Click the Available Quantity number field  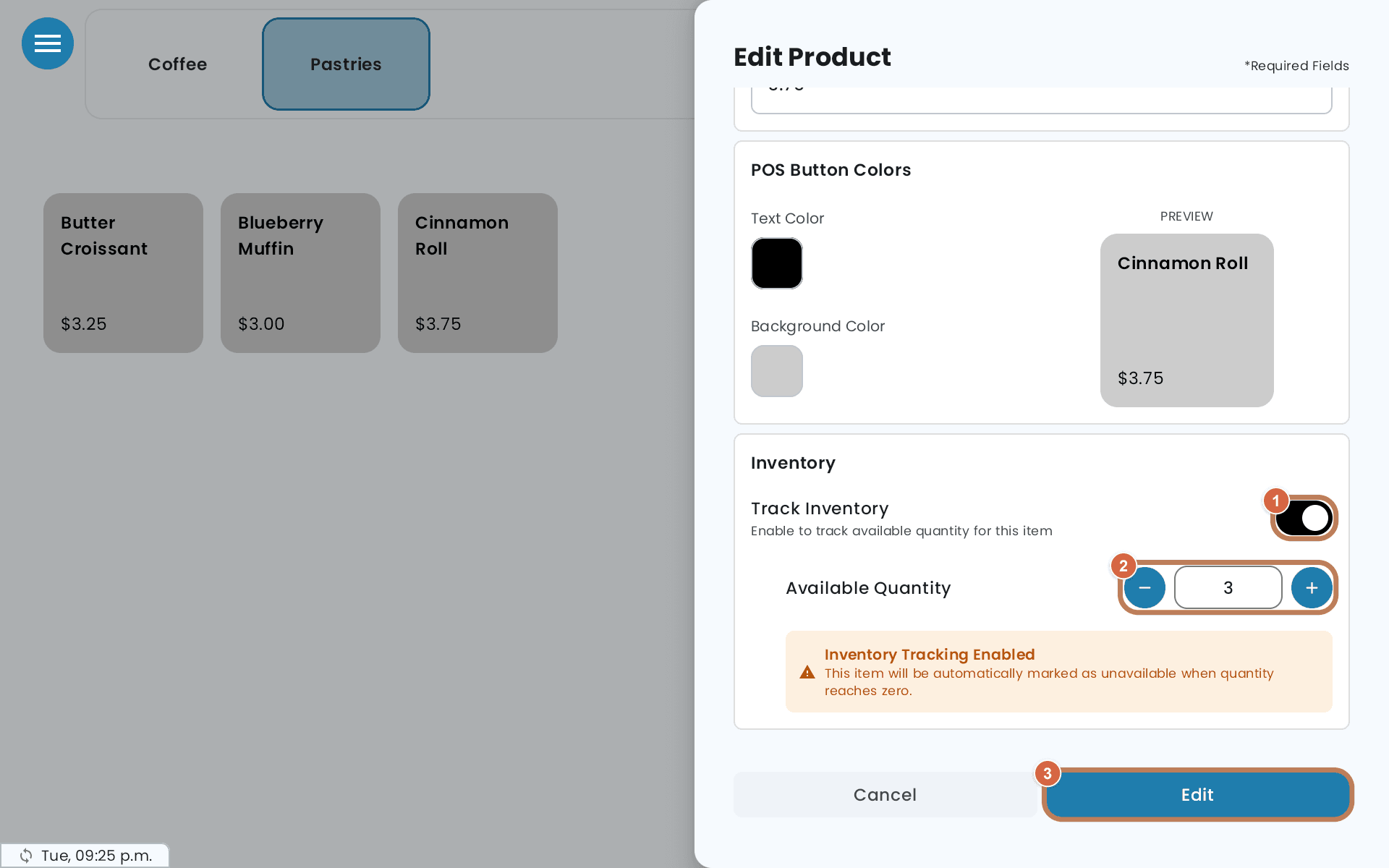pos(1228,587)
